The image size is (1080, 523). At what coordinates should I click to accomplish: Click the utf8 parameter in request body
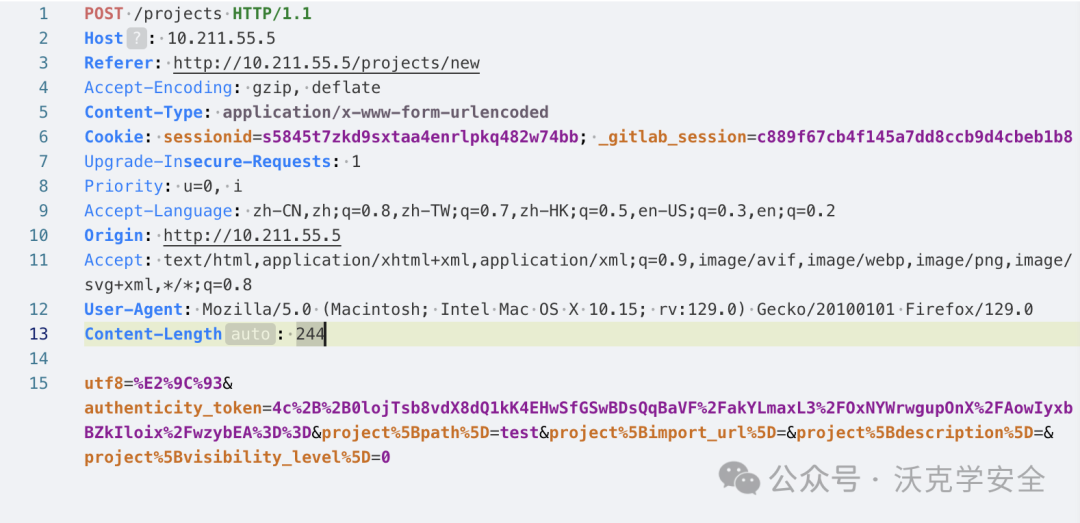104,383
